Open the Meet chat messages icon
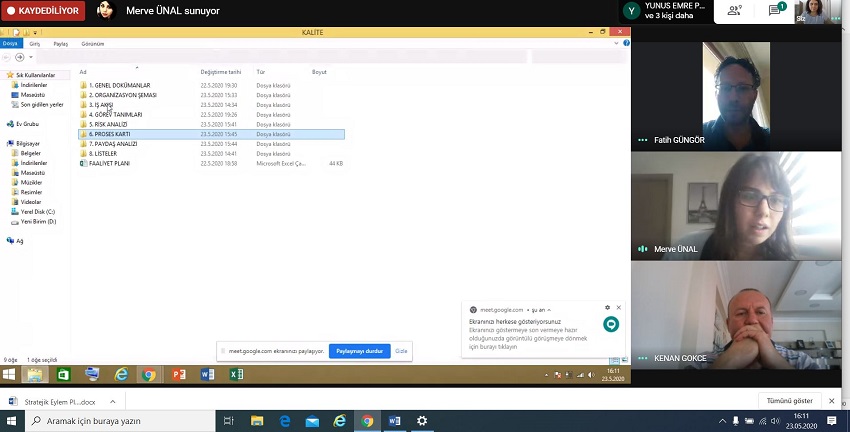 coord(775,11)
